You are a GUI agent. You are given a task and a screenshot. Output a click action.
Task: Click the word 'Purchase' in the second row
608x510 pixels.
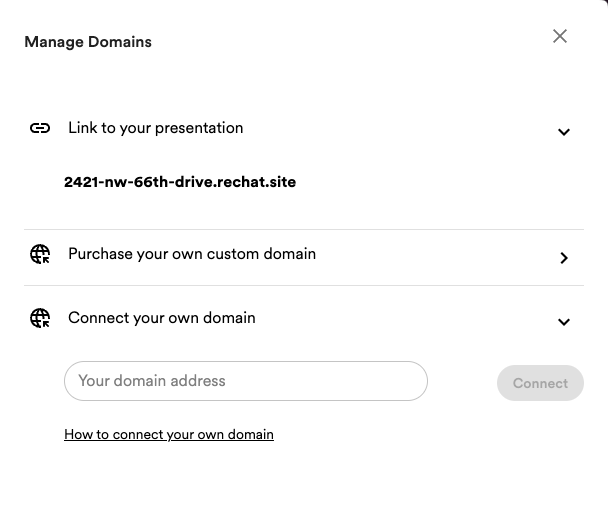(x=100, y=254)
